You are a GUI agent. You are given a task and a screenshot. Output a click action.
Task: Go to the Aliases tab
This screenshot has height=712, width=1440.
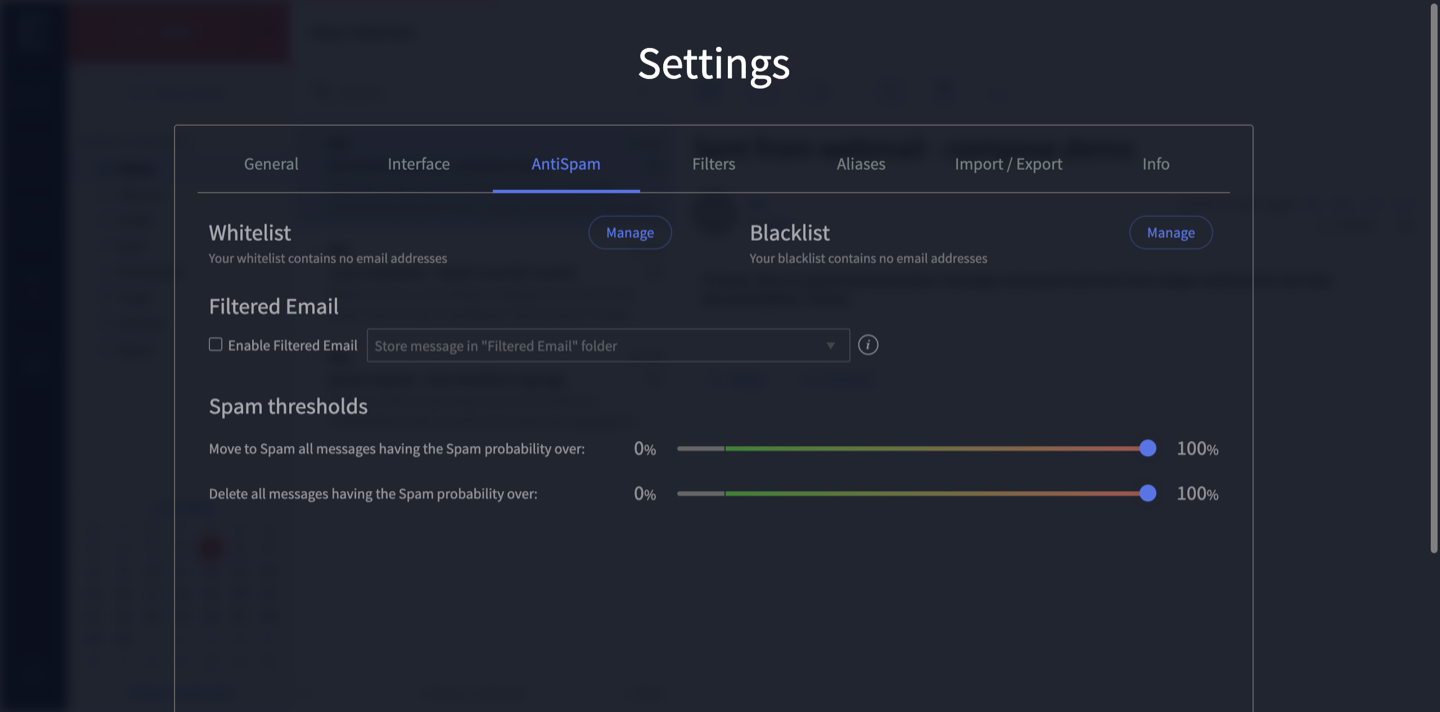point(861,164)
